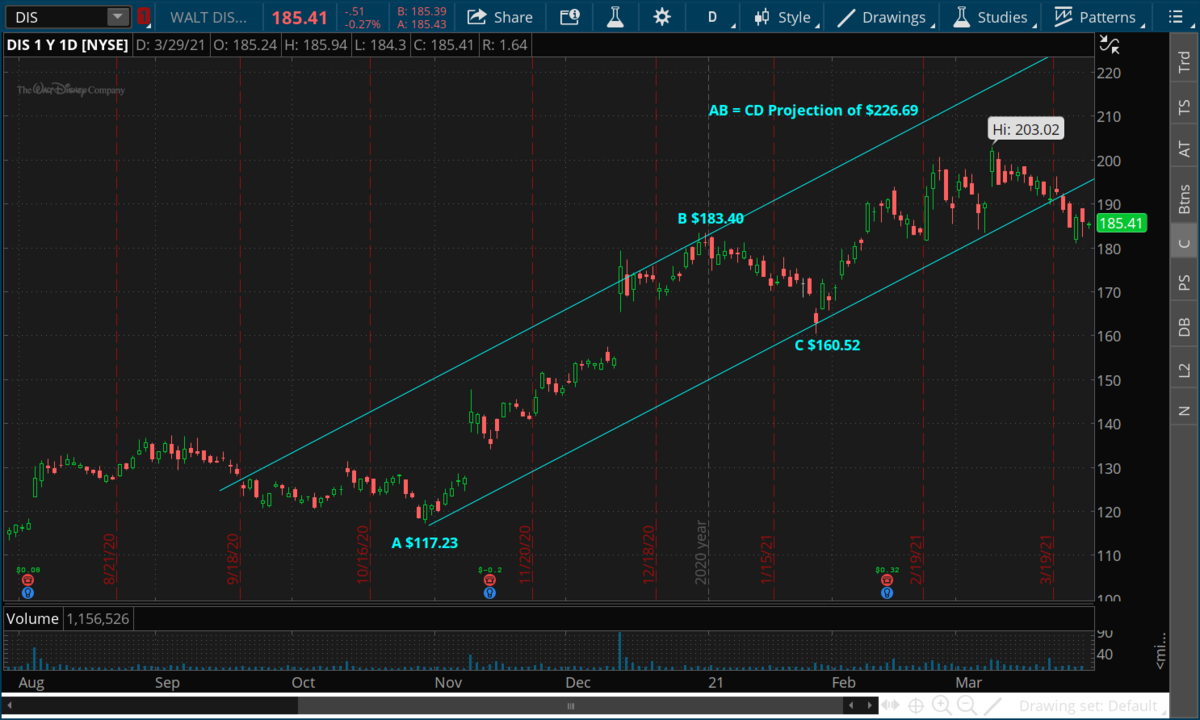The image size is (1200, 720).
Task: Select the B $183.40 annotation
Action: (x=711, y=218)
